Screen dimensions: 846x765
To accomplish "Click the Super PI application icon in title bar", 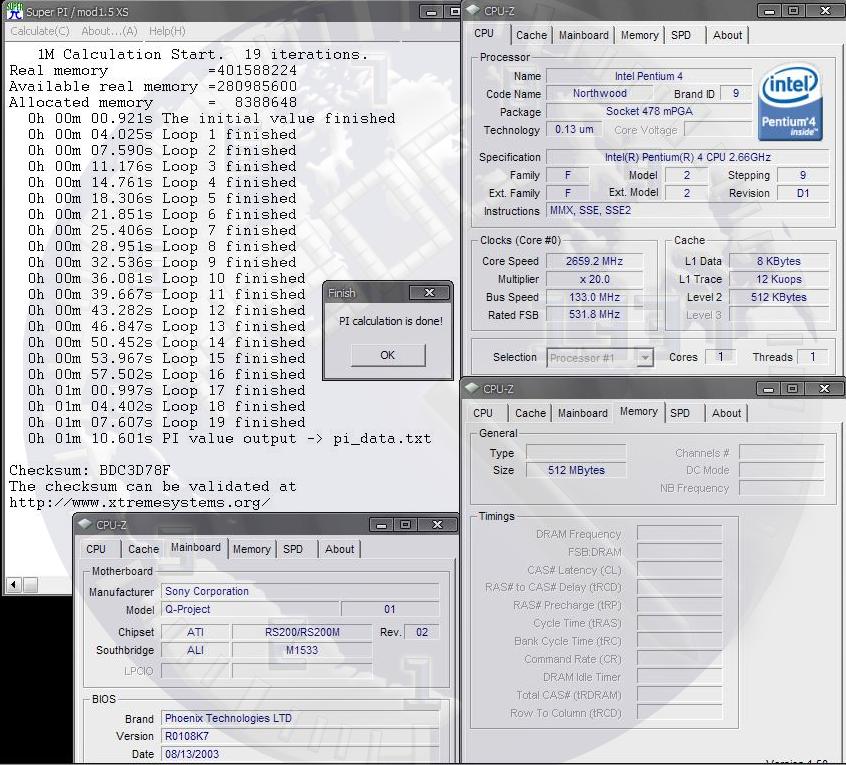I will tap(15, 11).
